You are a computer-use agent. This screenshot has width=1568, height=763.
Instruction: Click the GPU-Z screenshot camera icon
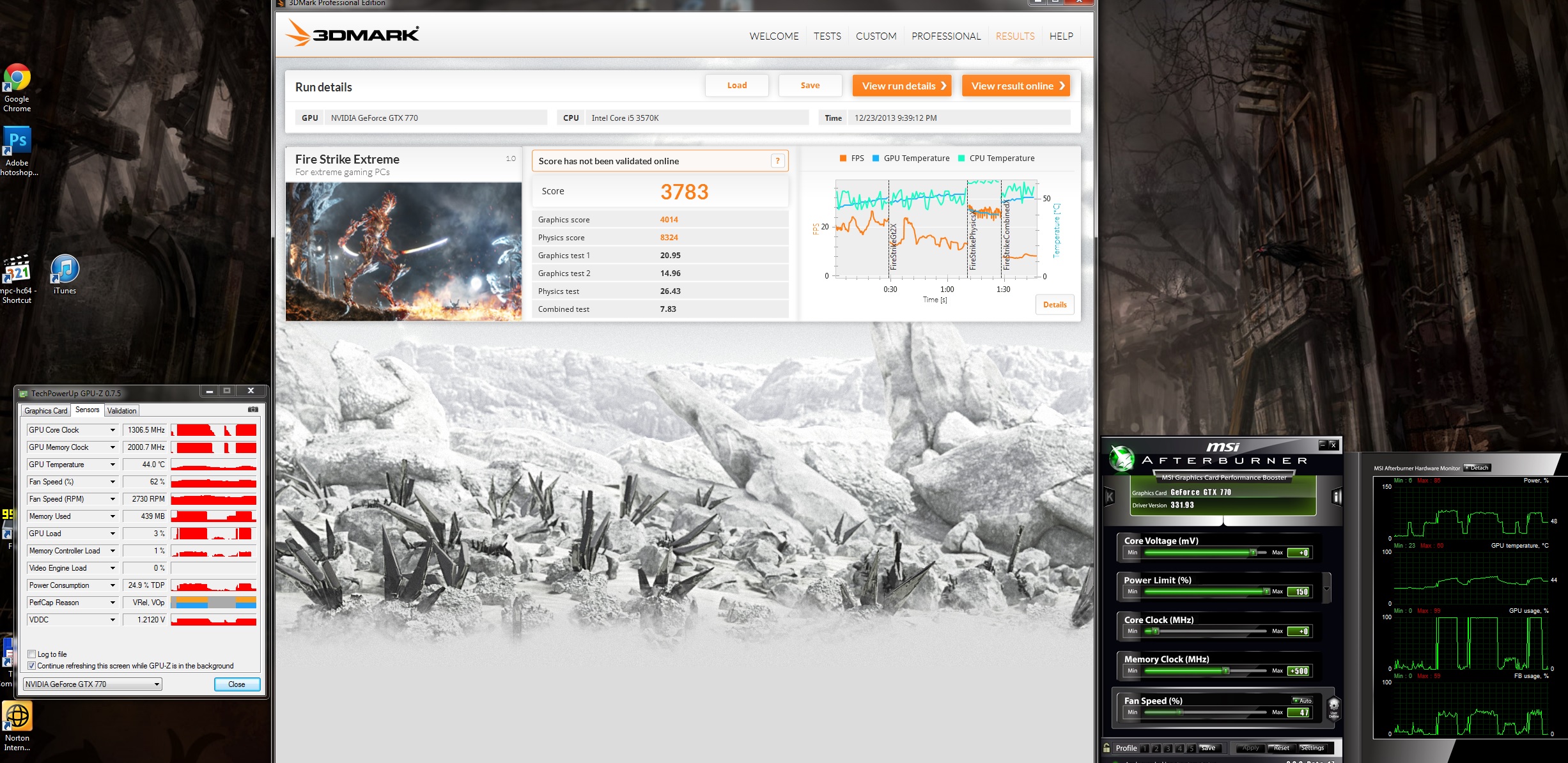[253, 410]
